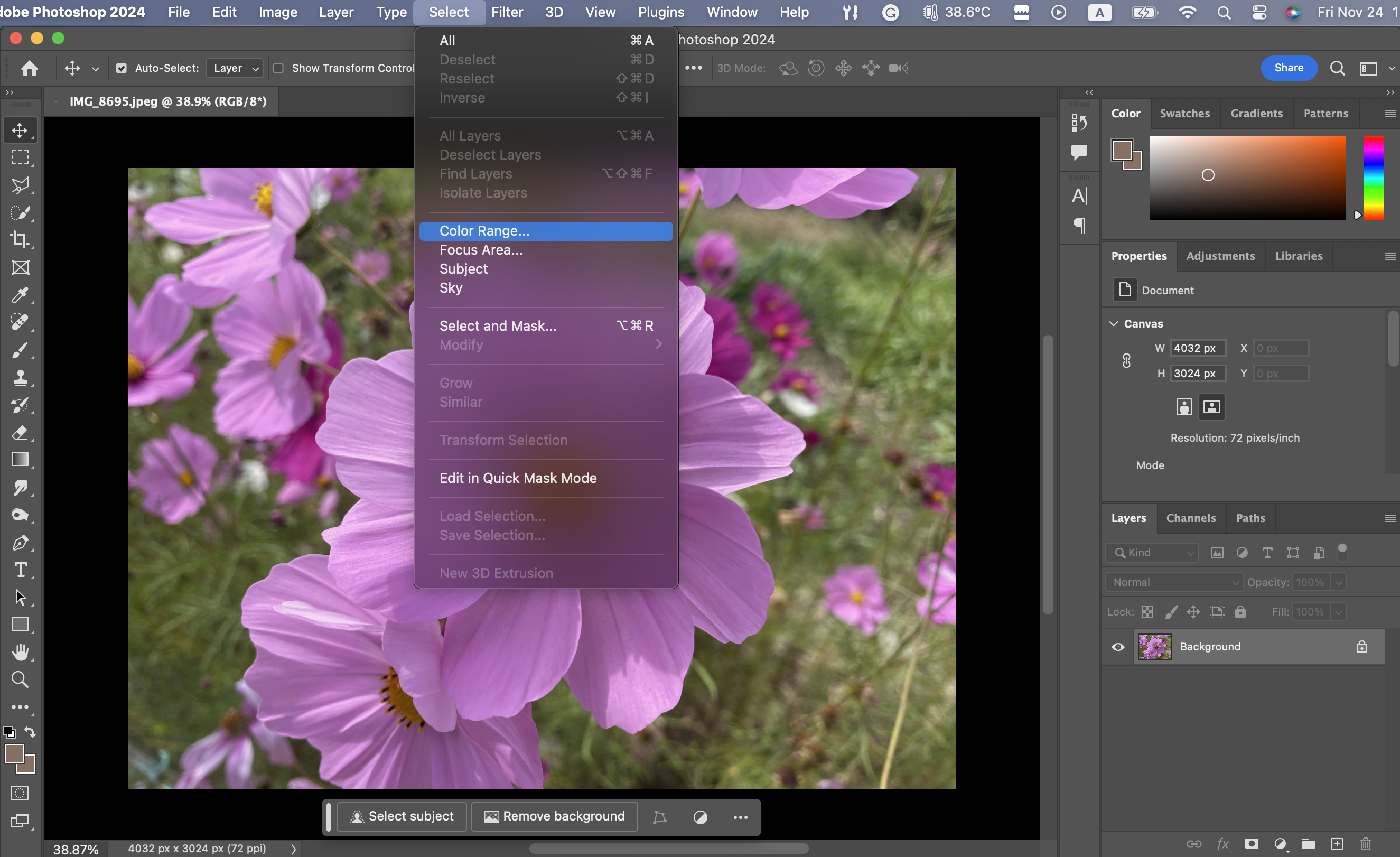Image resolution: width=1400 pixels, height=857 pixels.
Task: Select the Eraser tool
Action: (x=20, y=433)
